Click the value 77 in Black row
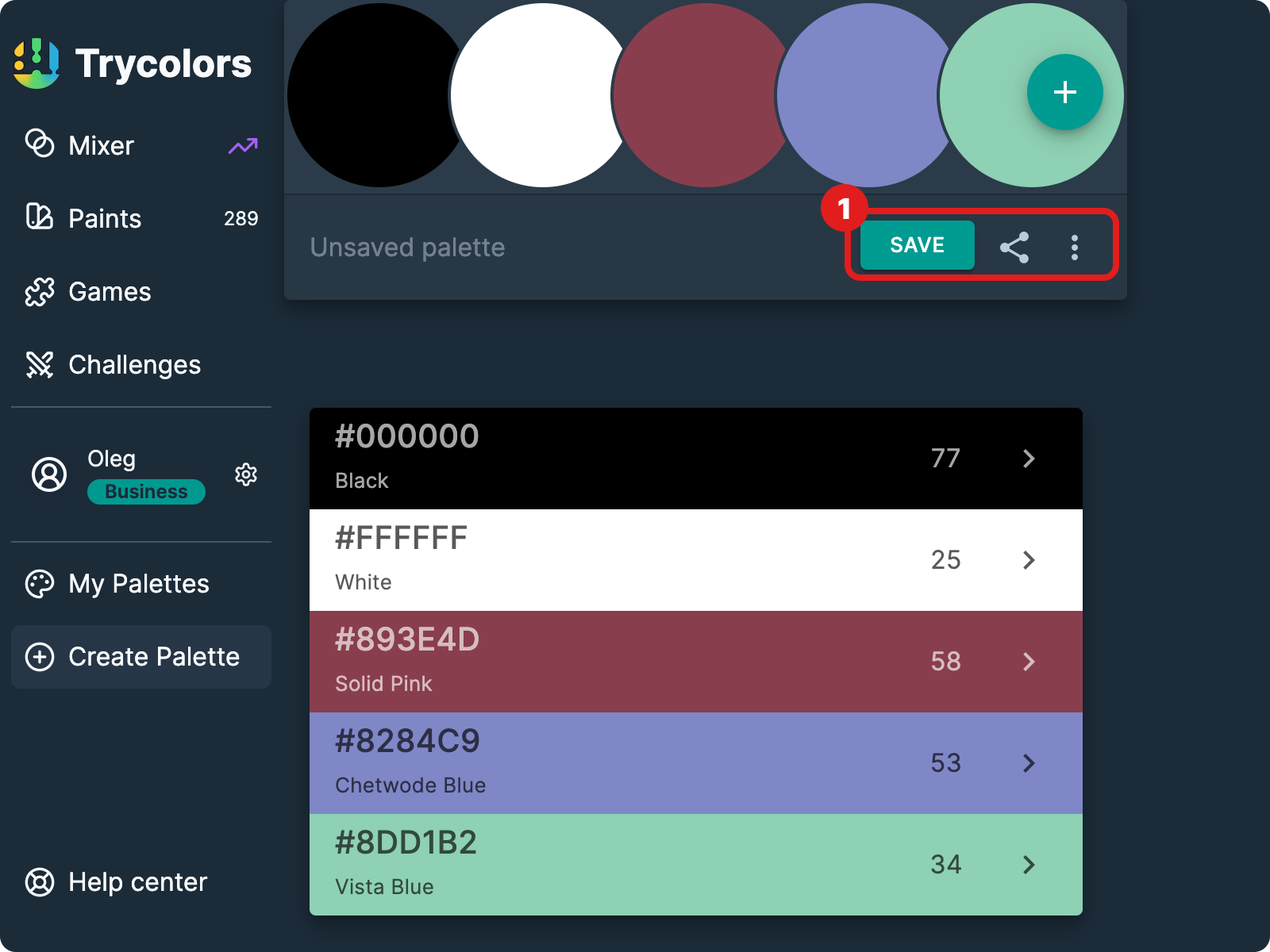1270x952 pixels. coord(946,459)
